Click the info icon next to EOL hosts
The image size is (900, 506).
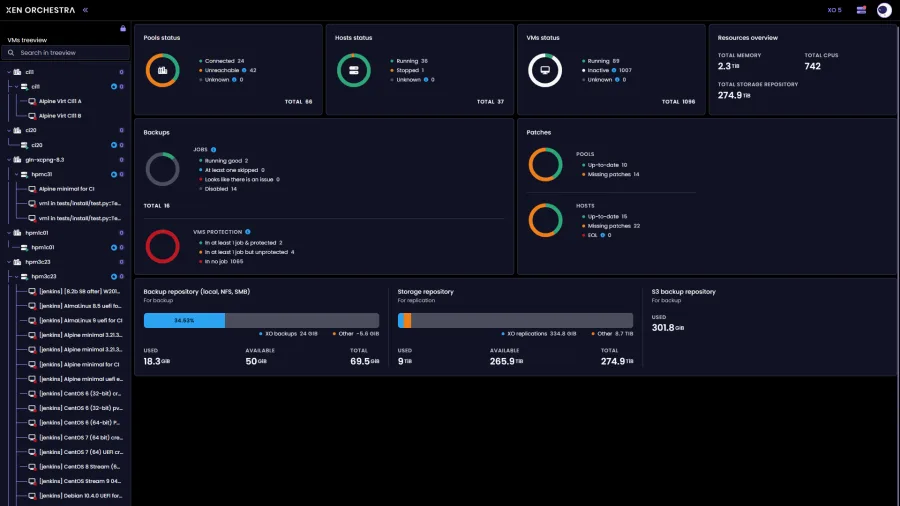[603, 235]
